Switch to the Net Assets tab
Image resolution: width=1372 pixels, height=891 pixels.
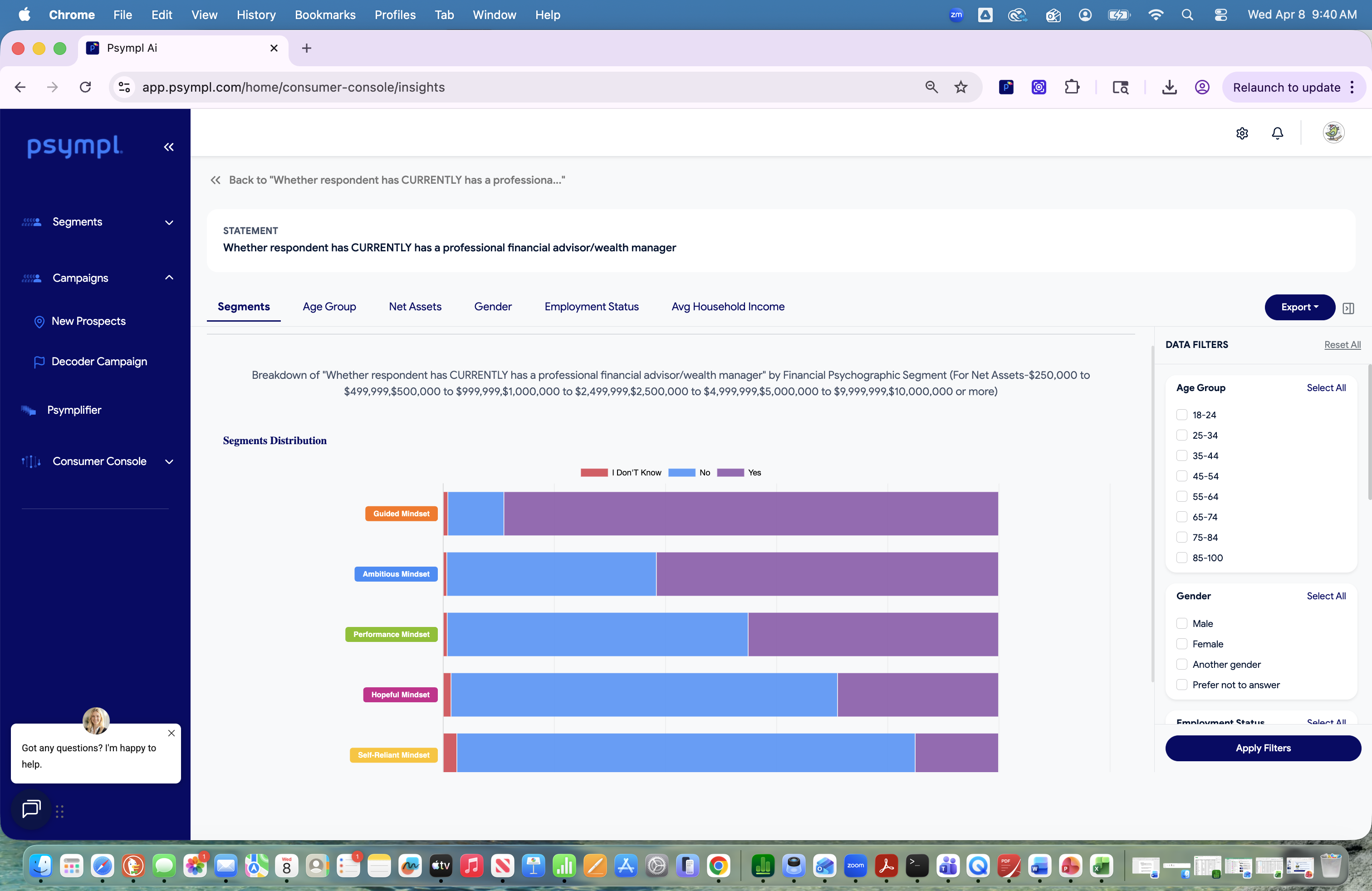tap(415, 307)
